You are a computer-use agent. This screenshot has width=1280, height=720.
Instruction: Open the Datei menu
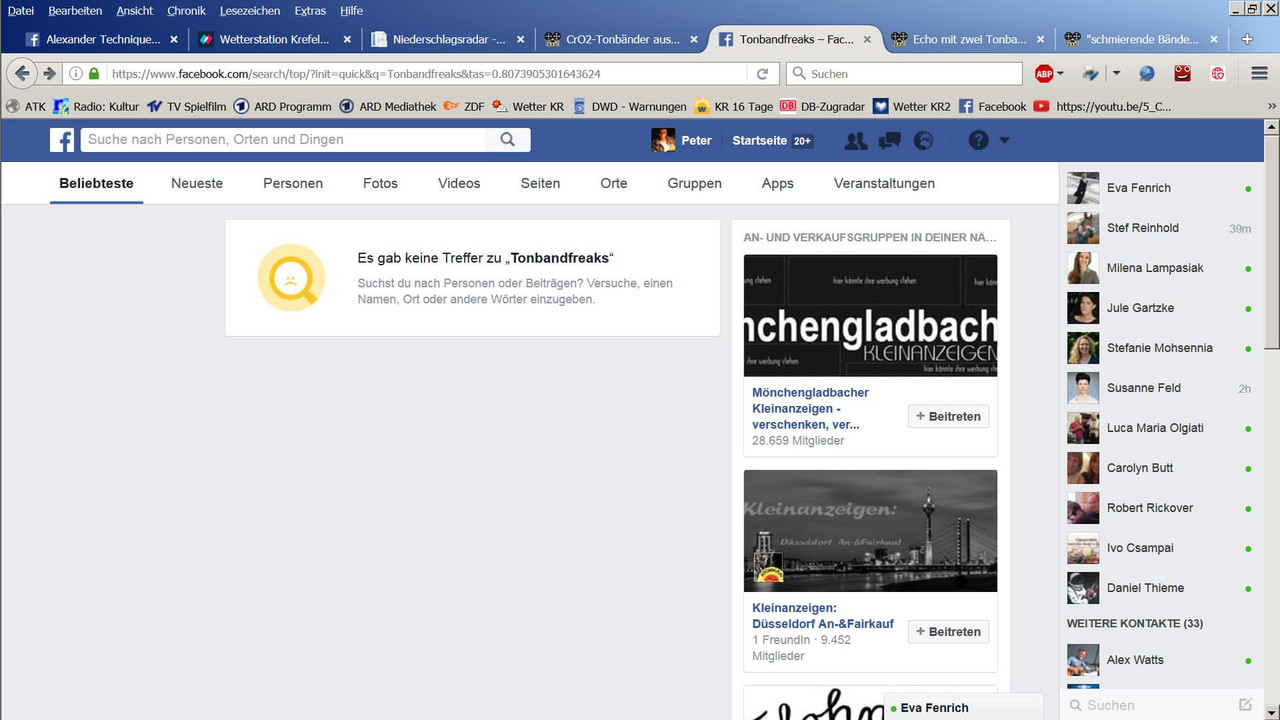[21, 10]
